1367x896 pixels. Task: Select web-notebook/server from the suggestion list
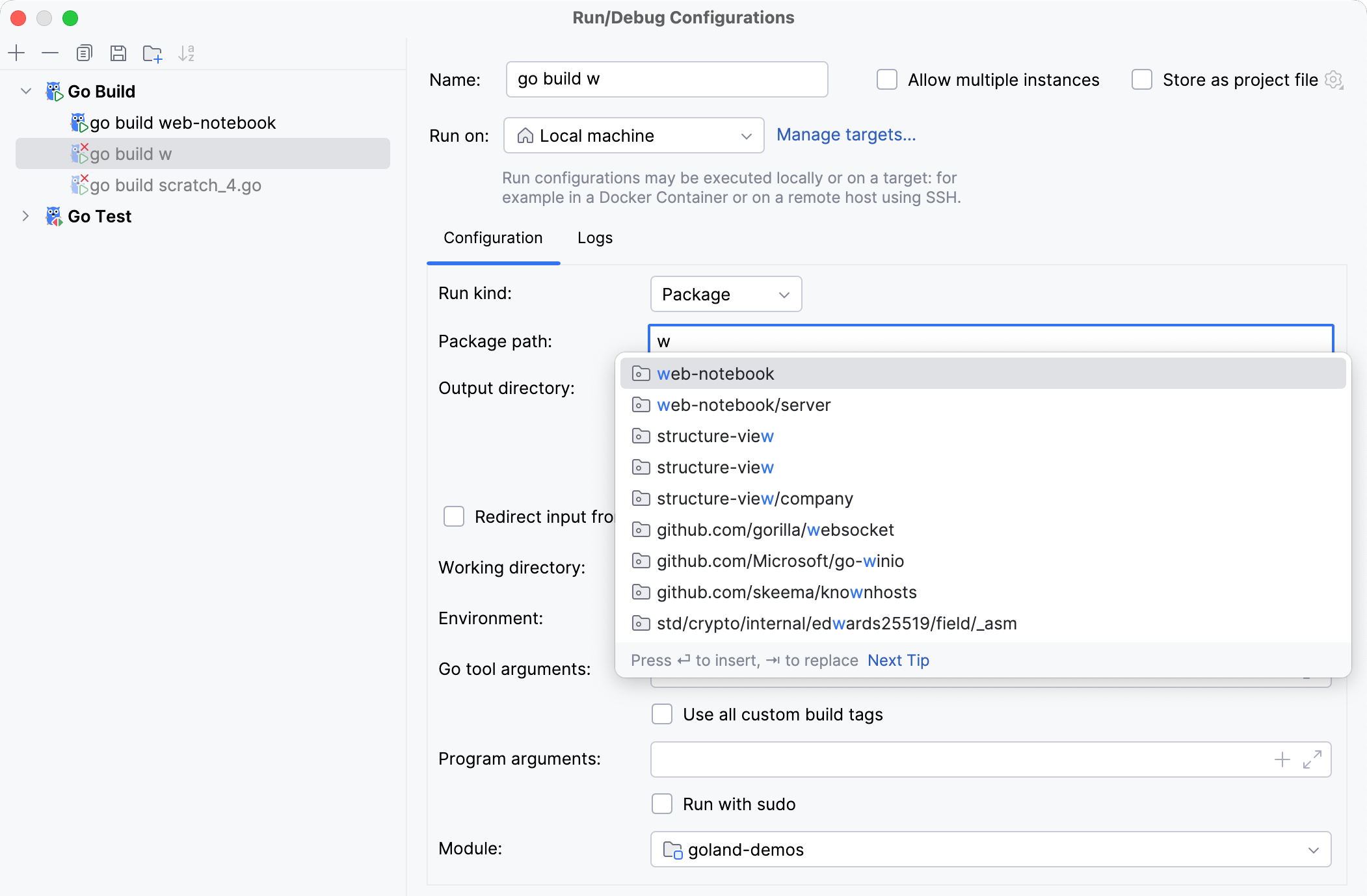(744, 404)
